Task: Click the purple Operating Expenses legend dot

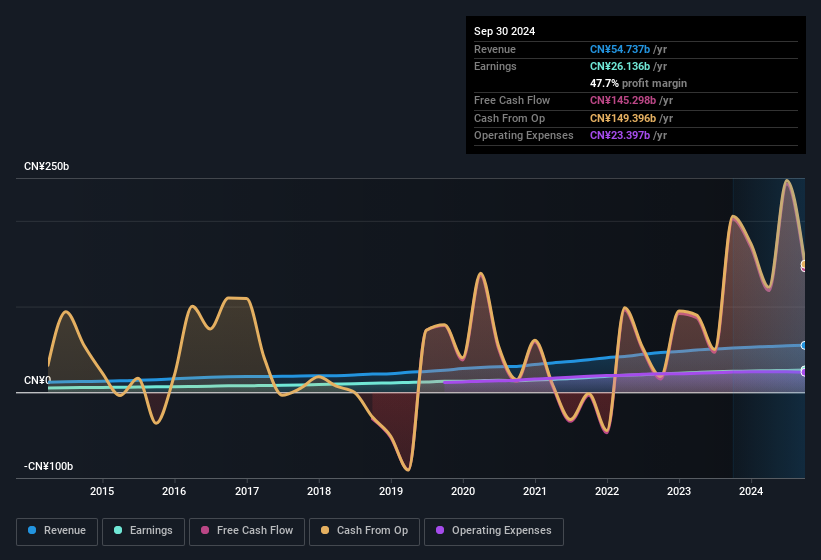Action: [x=440, y=530]
